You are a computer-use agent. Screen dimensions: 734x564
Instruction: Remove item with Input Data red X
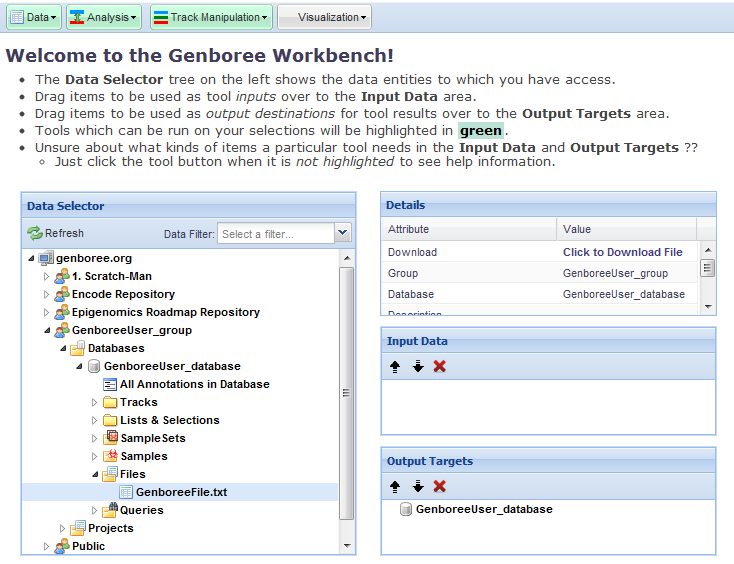click(440, 366)
